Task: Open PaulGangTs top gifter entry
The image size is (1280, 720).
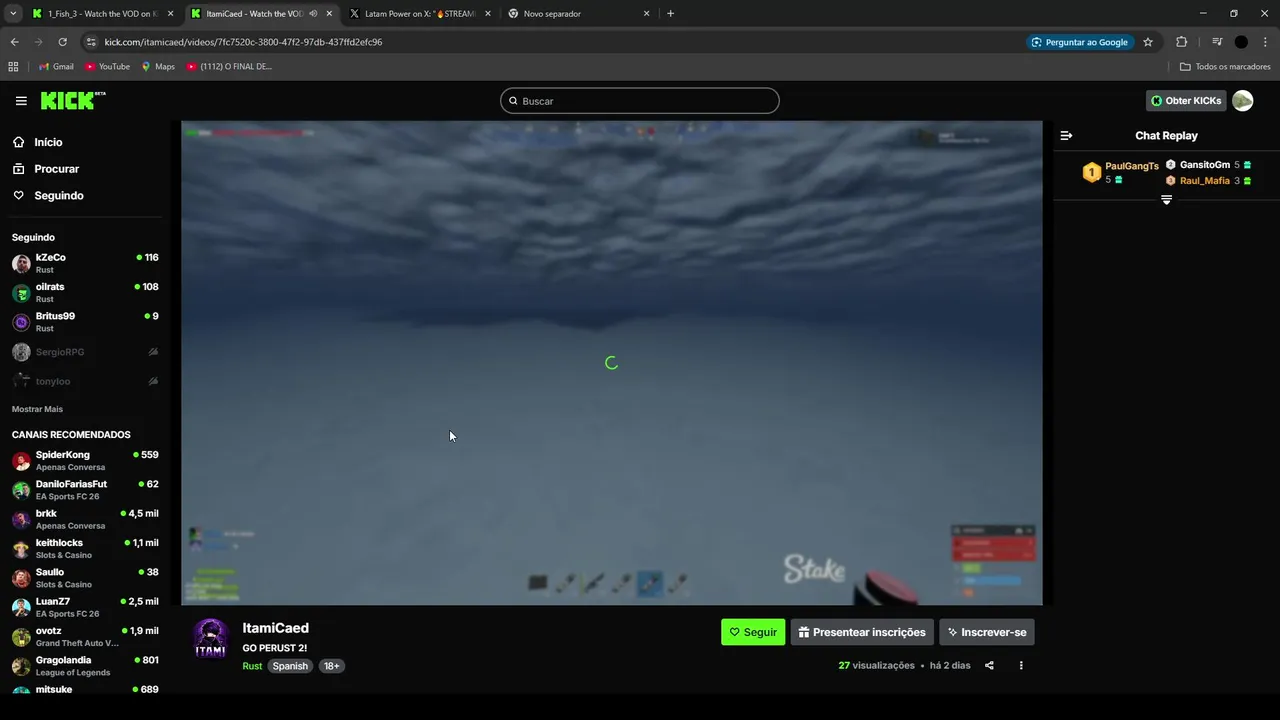Action: 1120,172
